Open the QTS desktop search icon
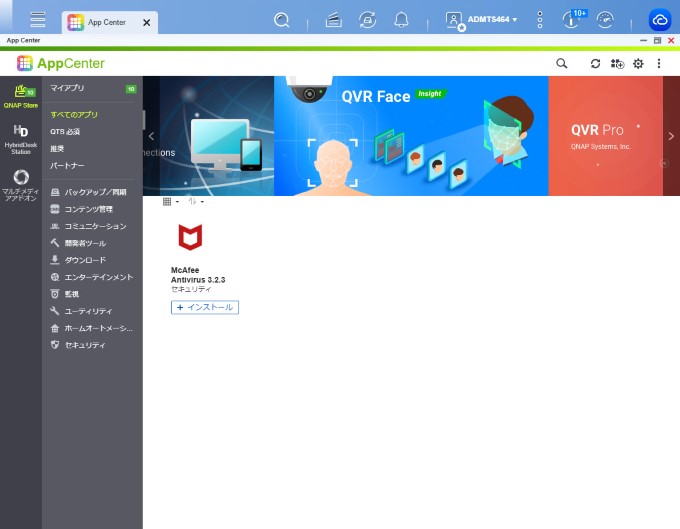 (x=281, y=20)
